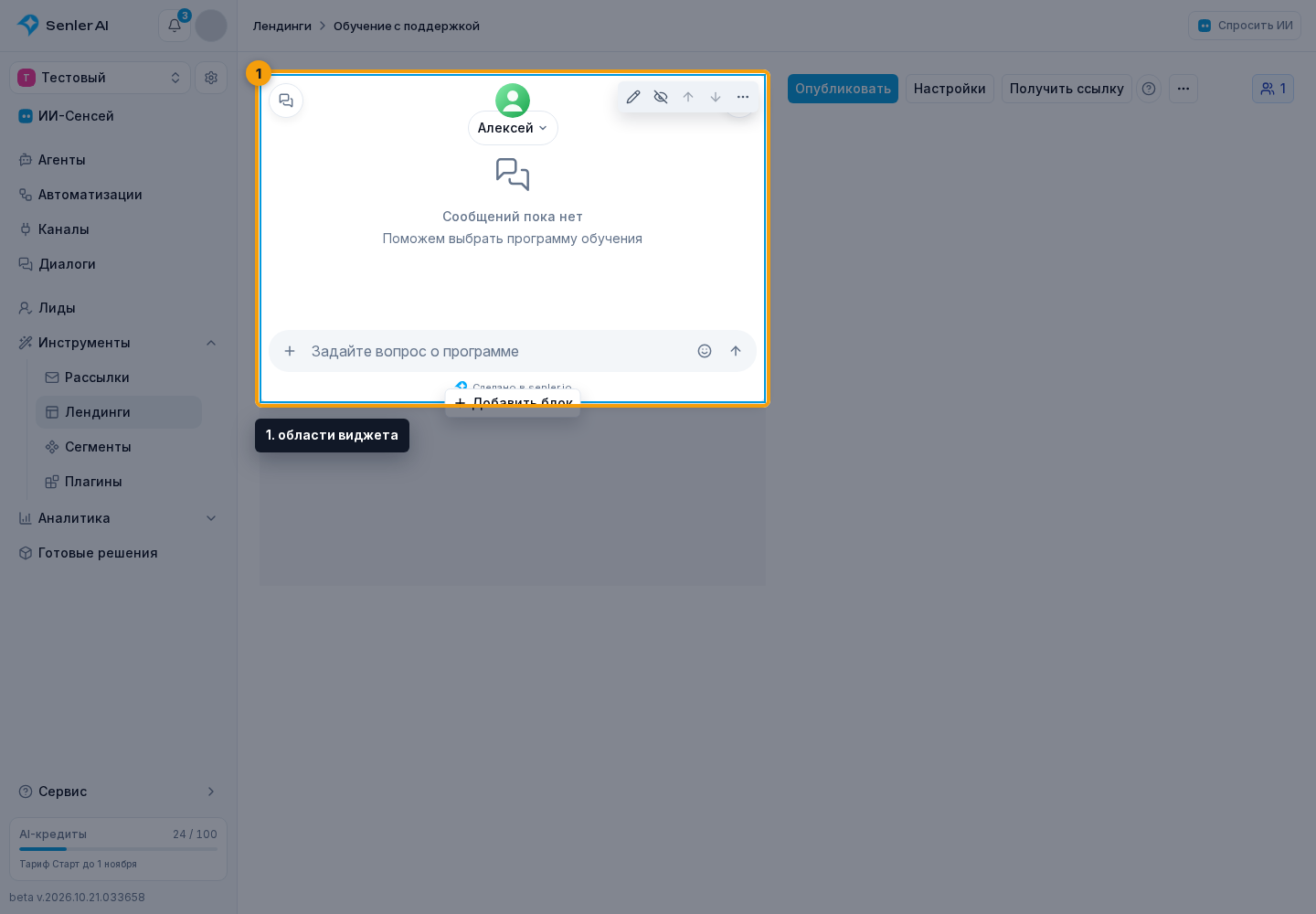Click the Алексей agent avatar

(513, 101)
